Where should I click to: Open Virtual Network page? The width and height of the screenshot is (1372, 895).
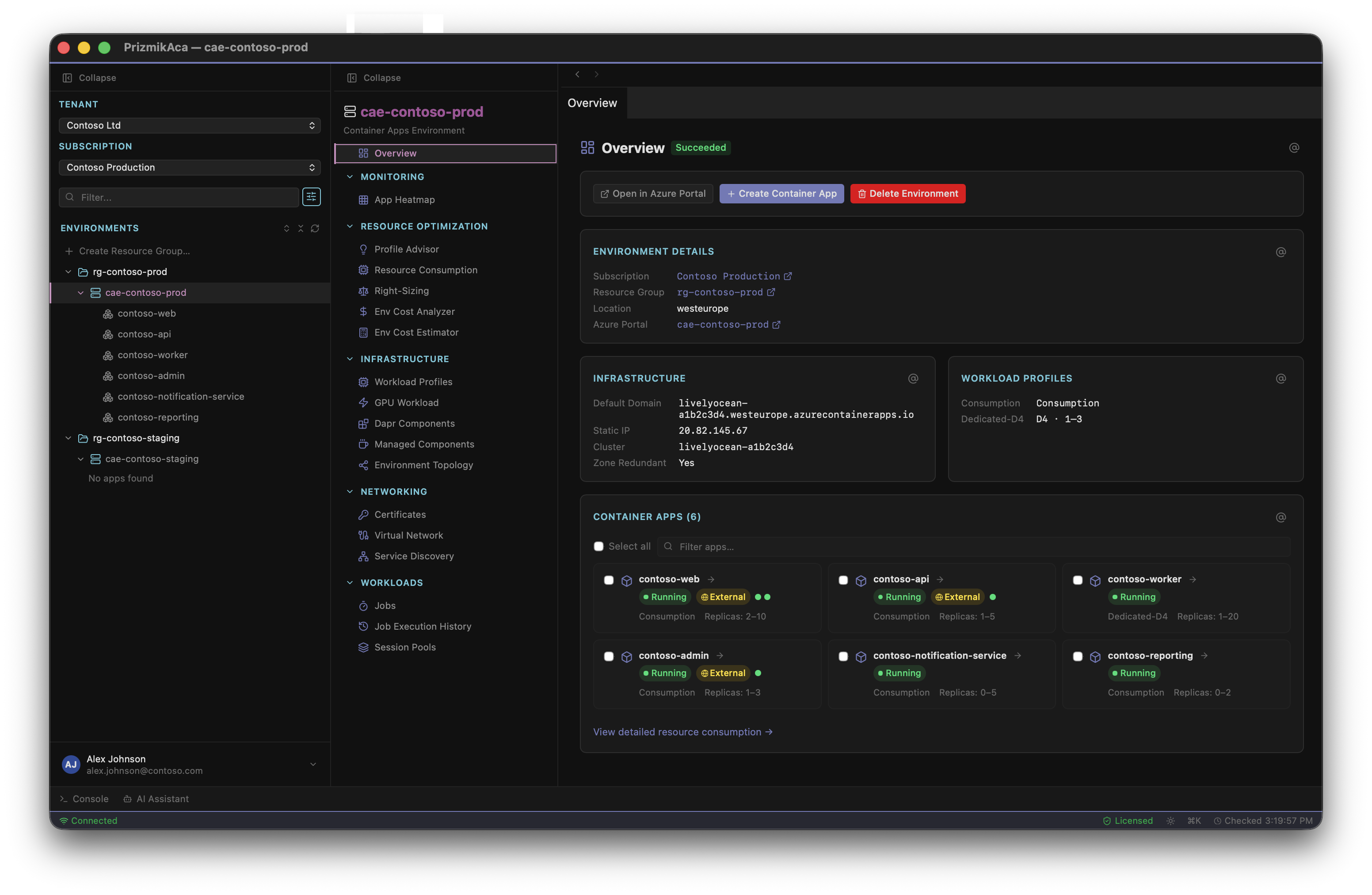(x=408, y=536)
